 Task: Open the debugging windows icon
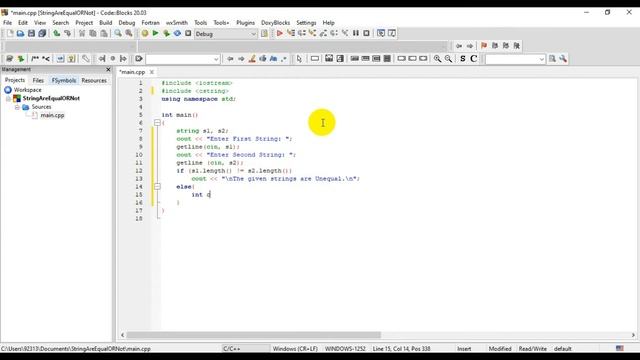(x=381, y=33)
